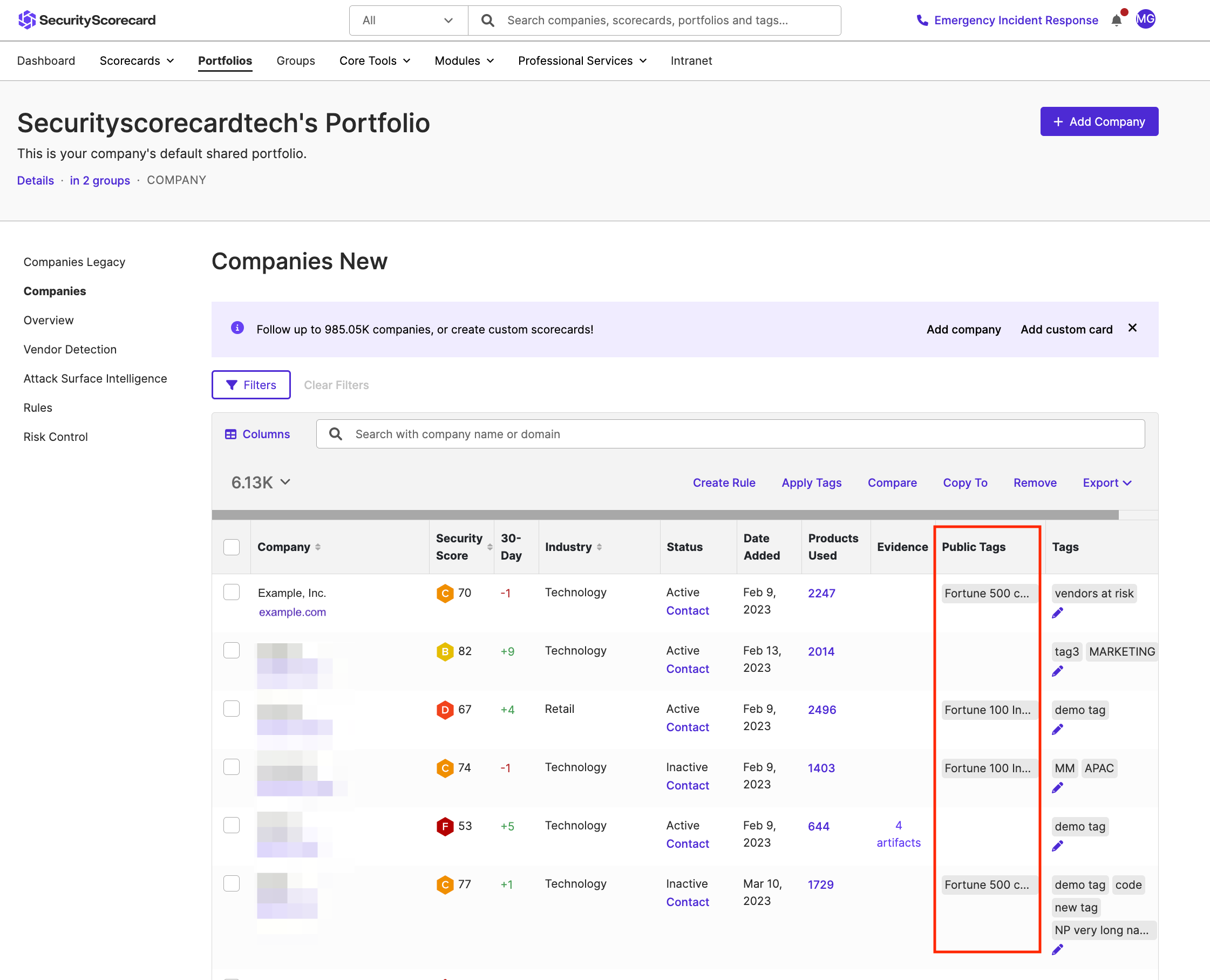Image resolution: width=1210 pixels, height=980 pixels.
Task: Click the Copy To action
Action: (x=965, y=483)
